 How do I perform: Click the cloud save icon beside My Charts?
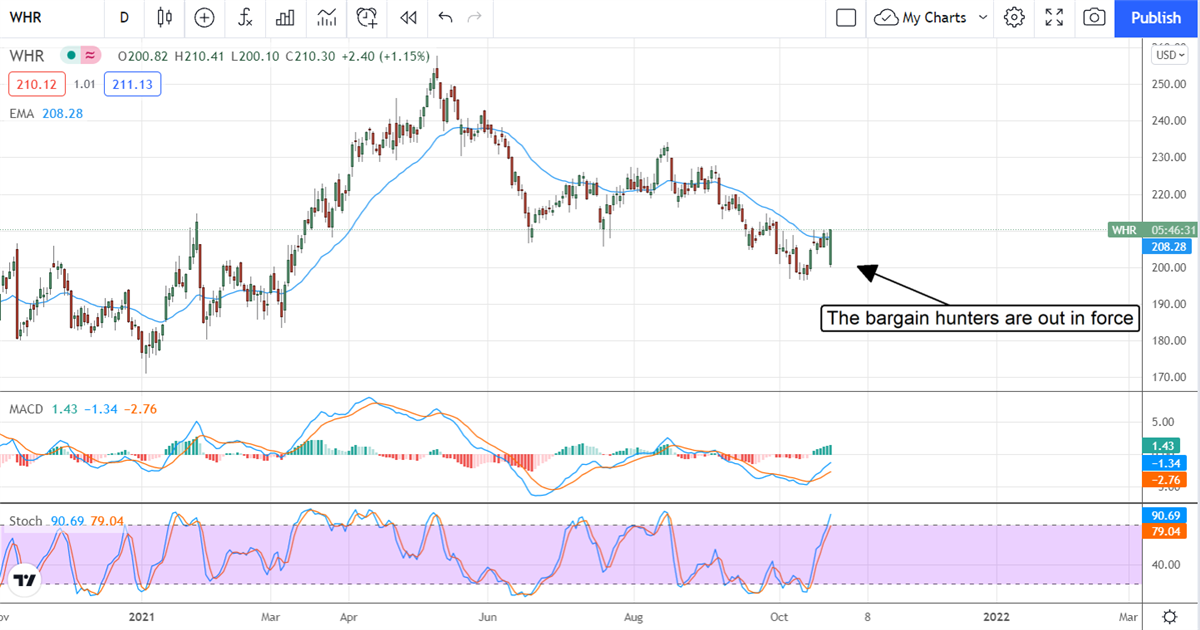coord(885,17)
